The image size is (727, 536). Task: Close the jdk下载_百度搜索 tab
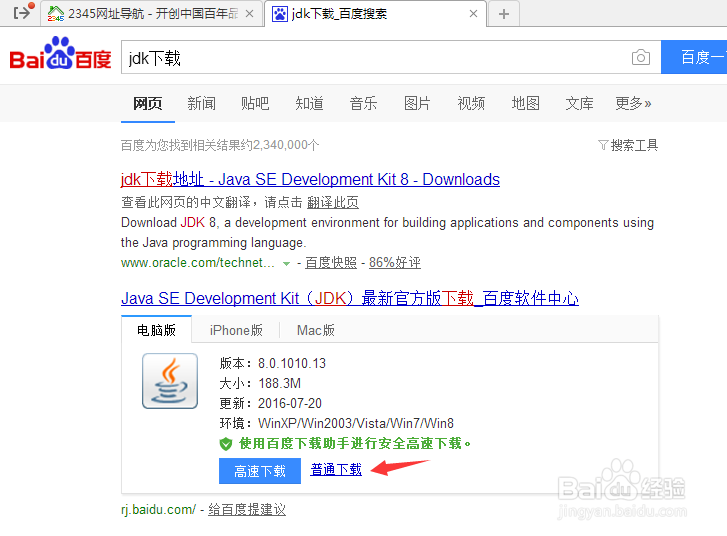click(x=473, y=13)
